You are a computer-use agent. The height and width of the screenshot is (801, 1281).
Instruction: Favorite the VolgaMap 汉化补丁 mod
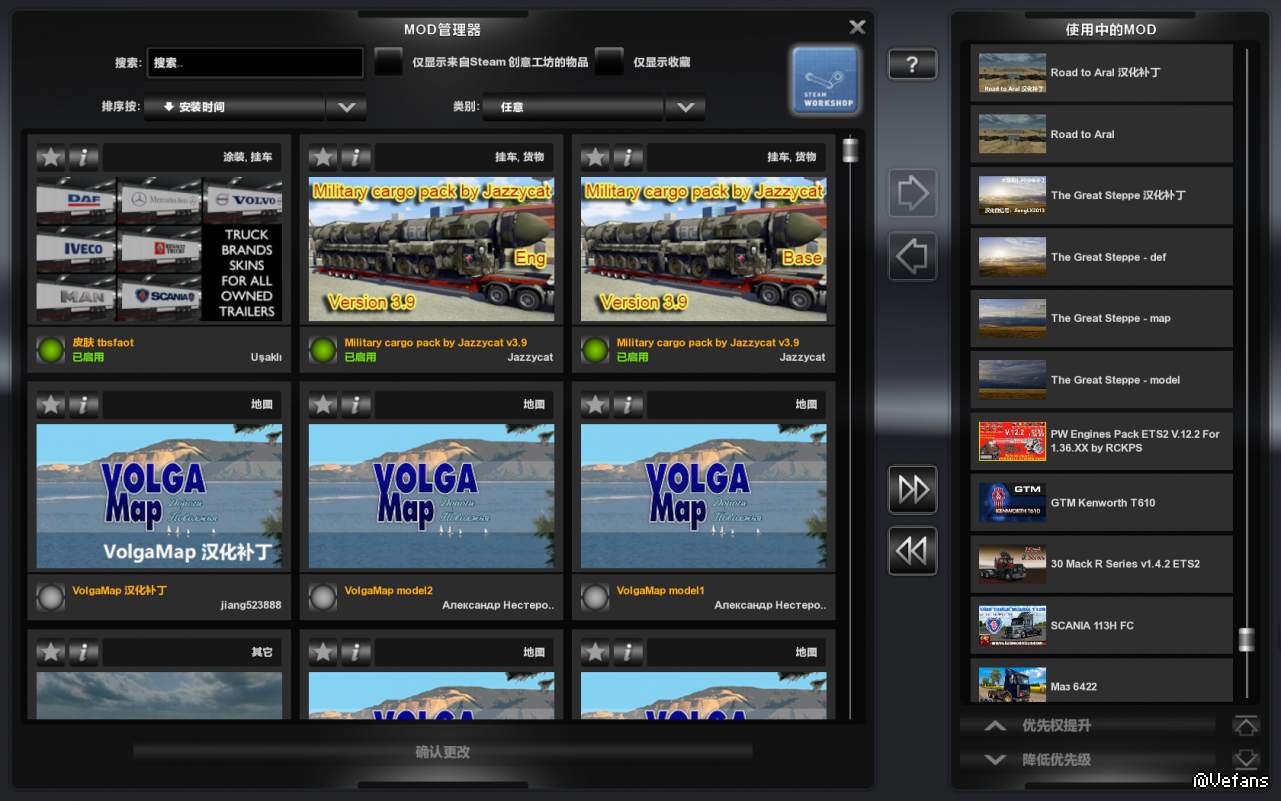tap(51, 404)
